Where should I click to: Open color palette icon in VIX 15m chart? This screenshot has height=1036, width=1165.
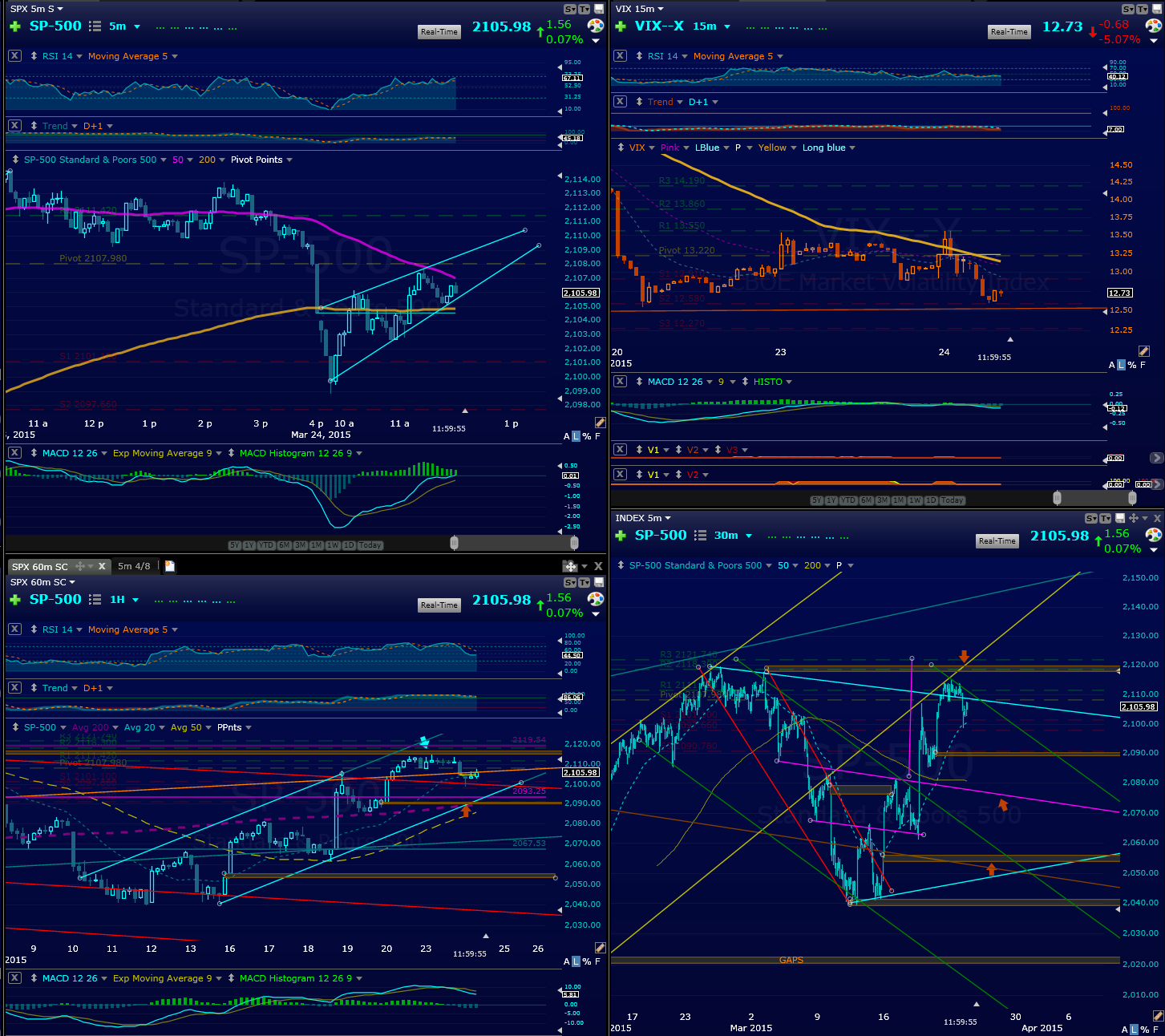(x=1154, y=26)
